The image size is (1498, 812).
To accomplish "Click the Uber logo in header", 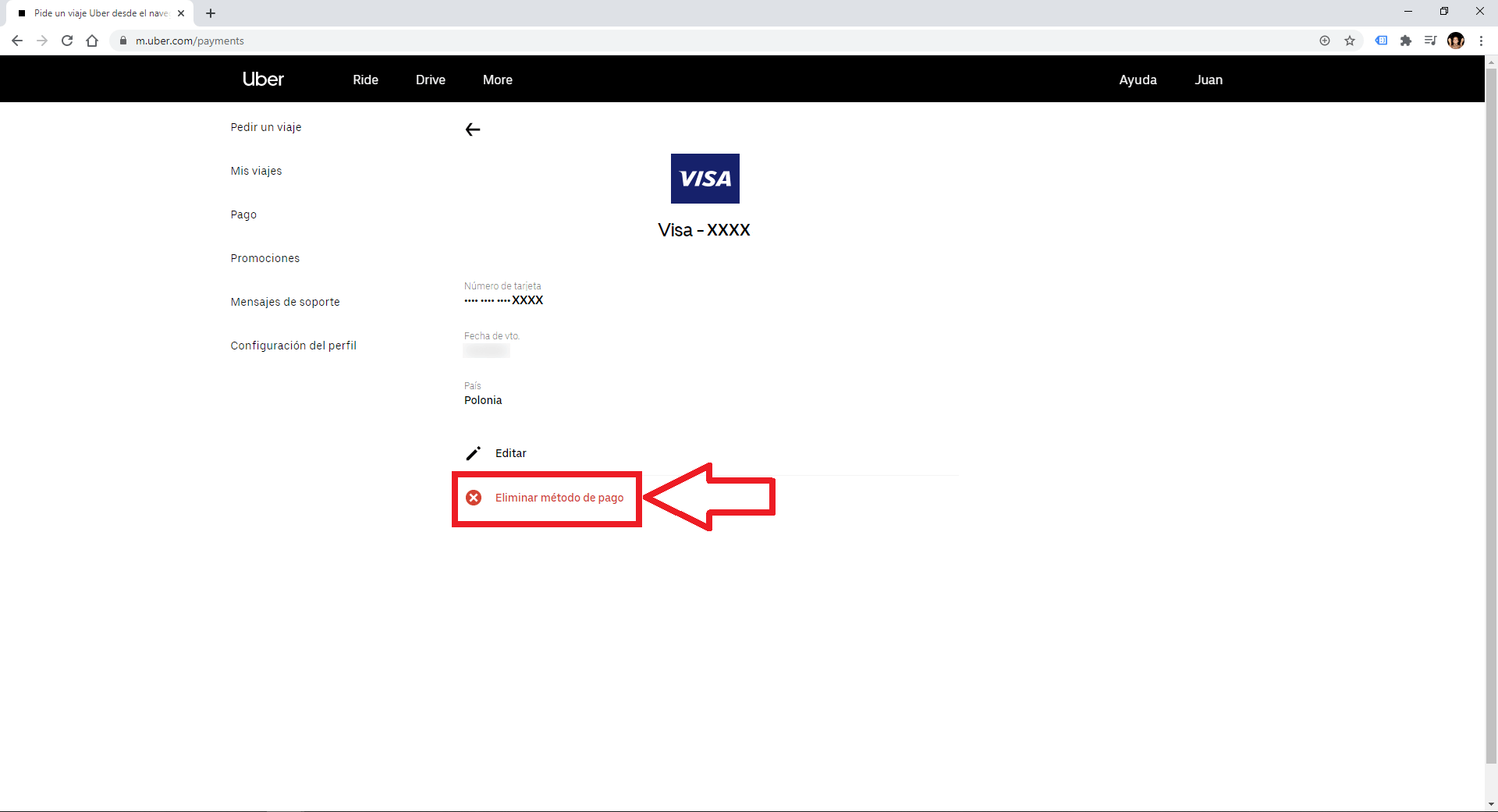I will (263, 80).
